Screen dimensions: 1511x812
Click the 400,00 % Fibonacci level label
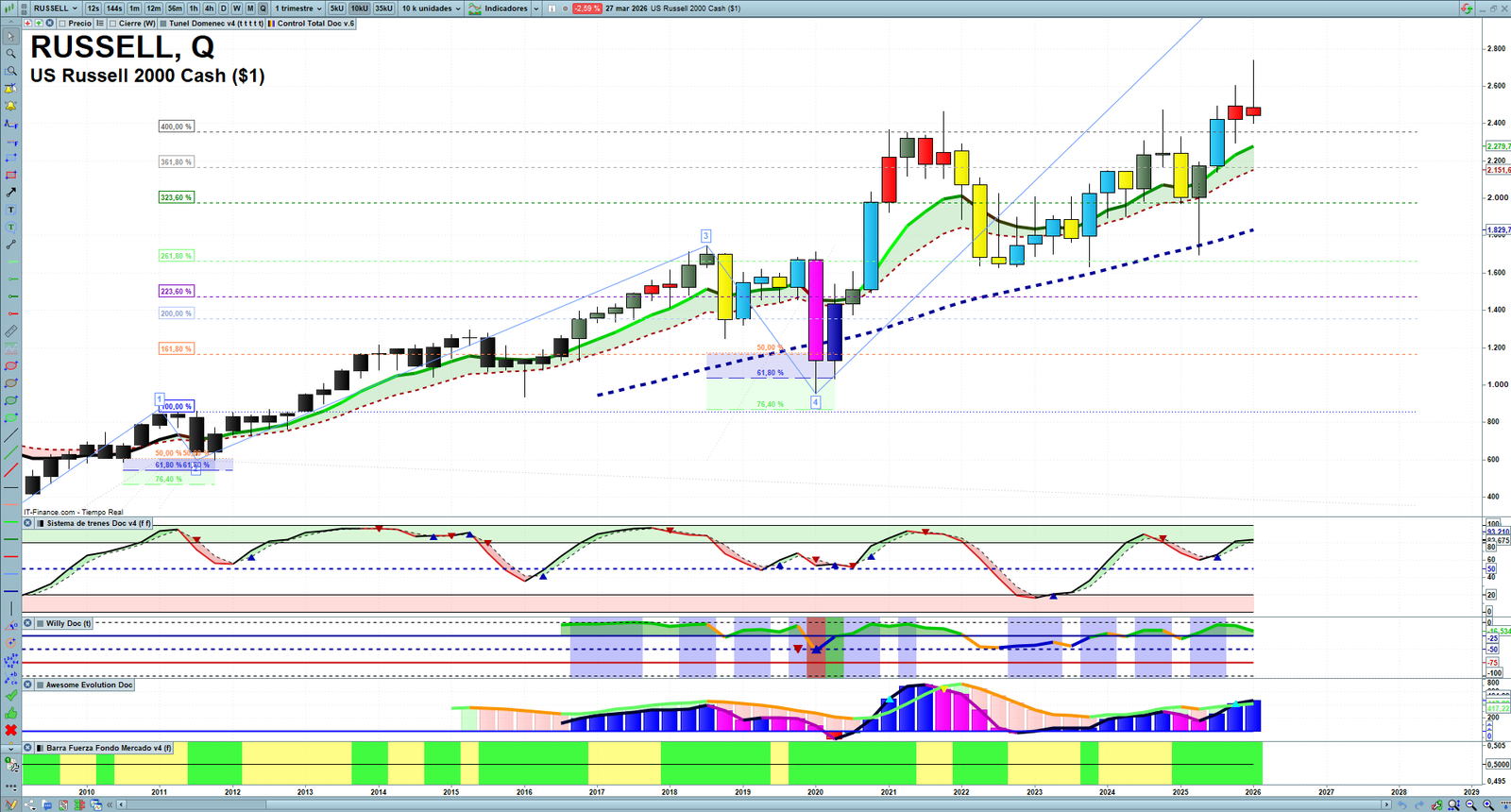click(x=176, y=127)
